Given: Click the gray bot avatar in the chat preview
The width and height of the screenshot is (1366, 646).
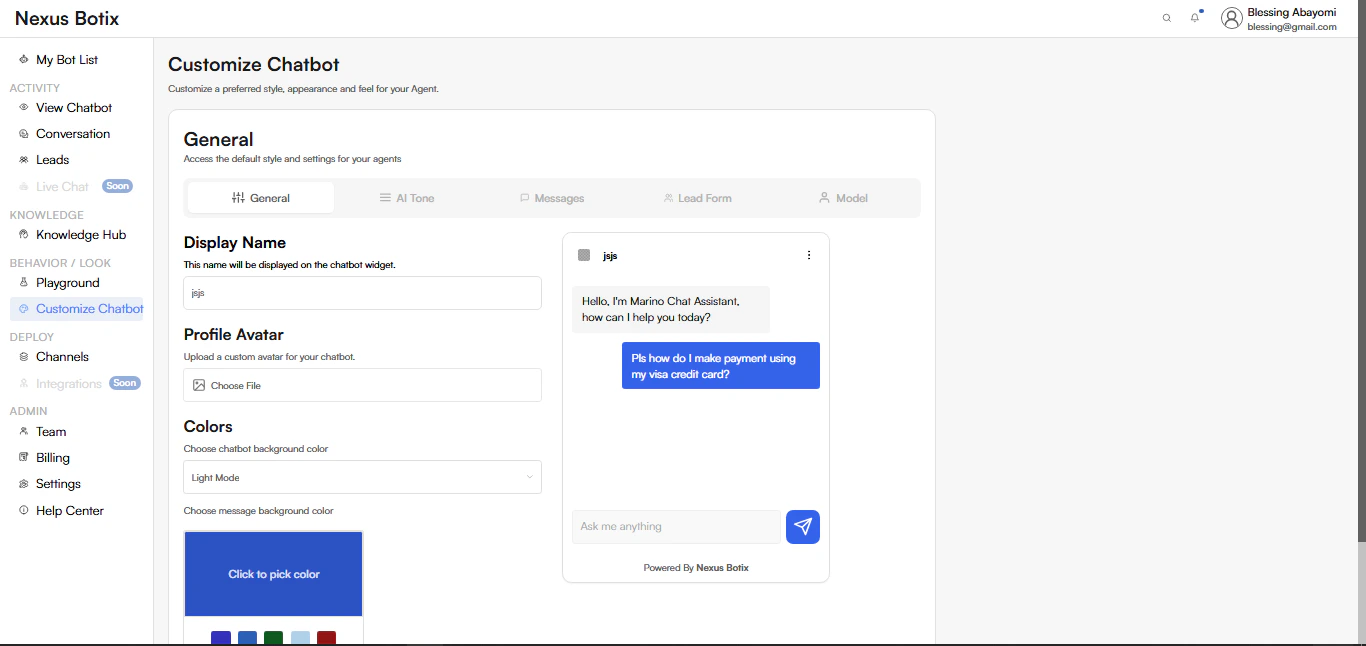Looking at the screenshot, I should (584, 255).
